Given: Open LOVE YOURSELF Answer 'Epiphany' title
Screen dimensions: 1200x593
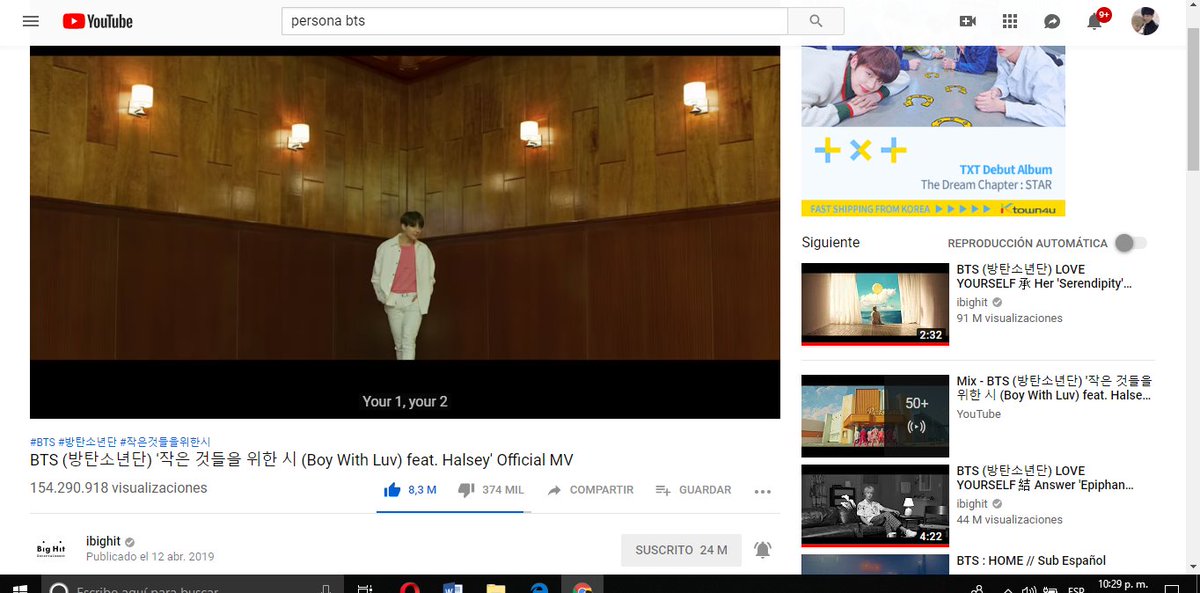Looking at the screenshot, I should tap(1045, 478).
